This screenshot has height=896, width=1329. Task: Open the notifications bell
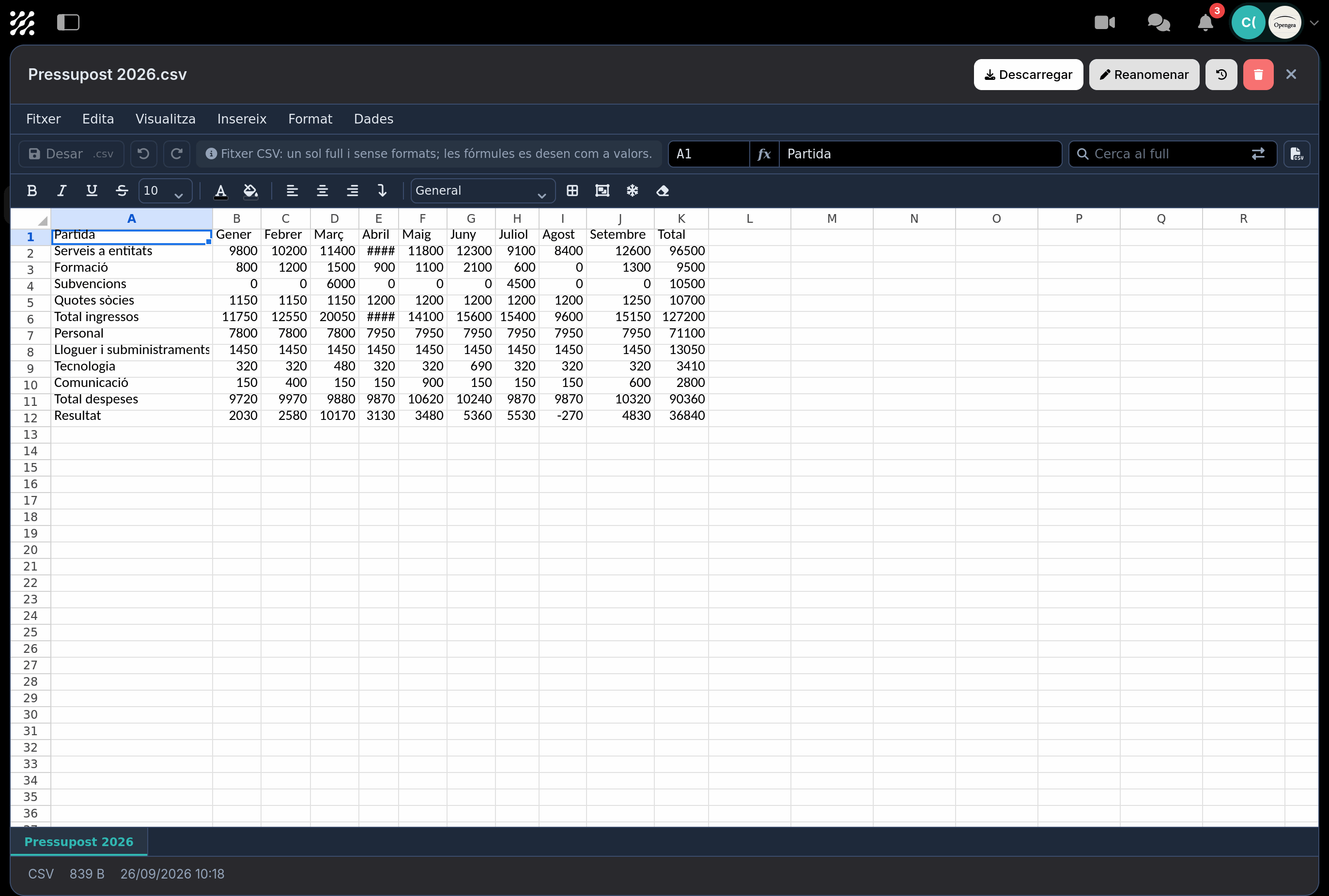(x=1205, y=23)
